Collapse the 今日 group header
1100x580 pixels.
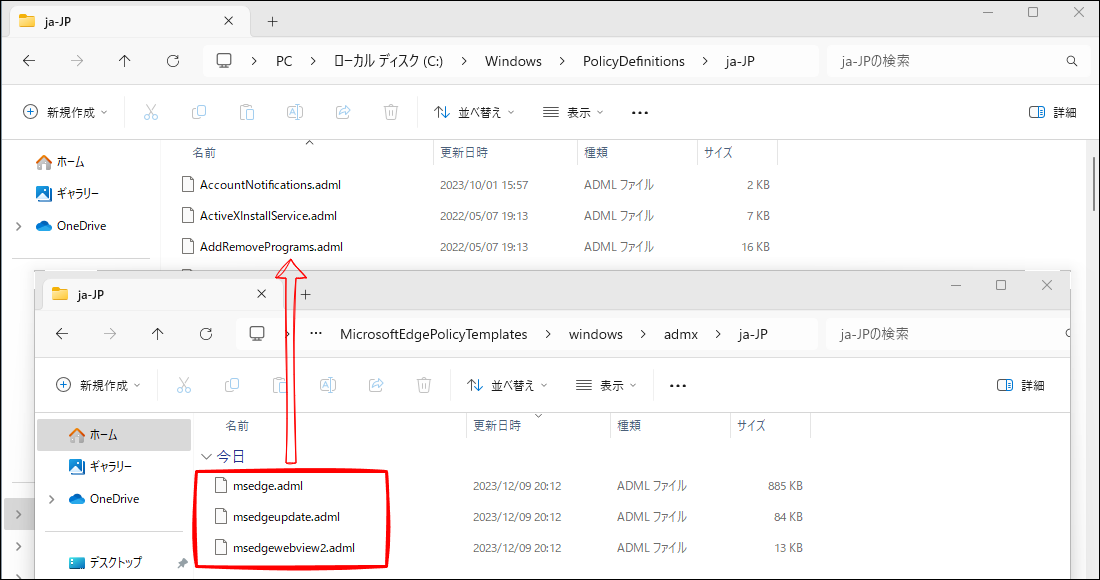[207, 456]
